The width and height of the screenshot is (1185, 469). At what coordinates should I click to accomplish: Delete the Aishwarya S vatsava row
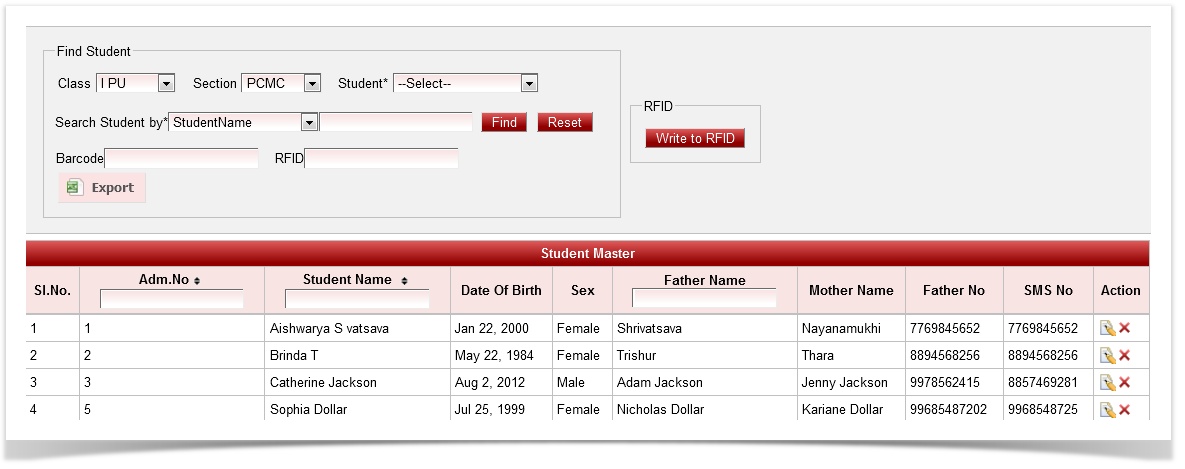(1124, 328)
